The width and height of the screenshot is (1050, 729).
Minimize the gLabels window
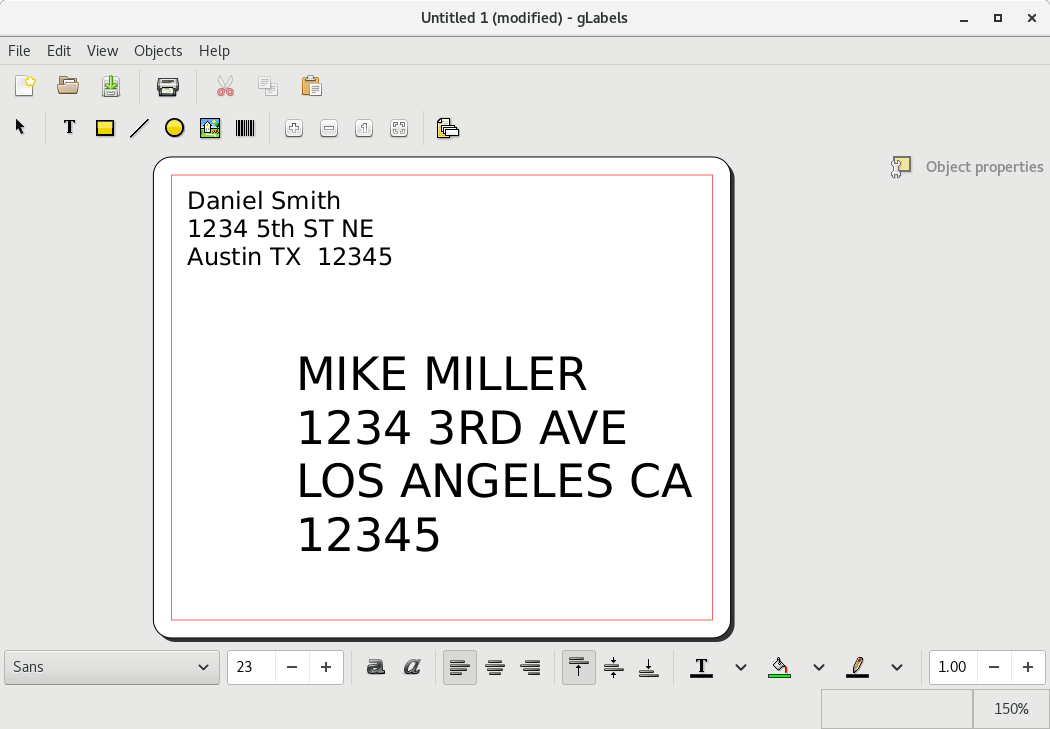click(x=964, y=18)
